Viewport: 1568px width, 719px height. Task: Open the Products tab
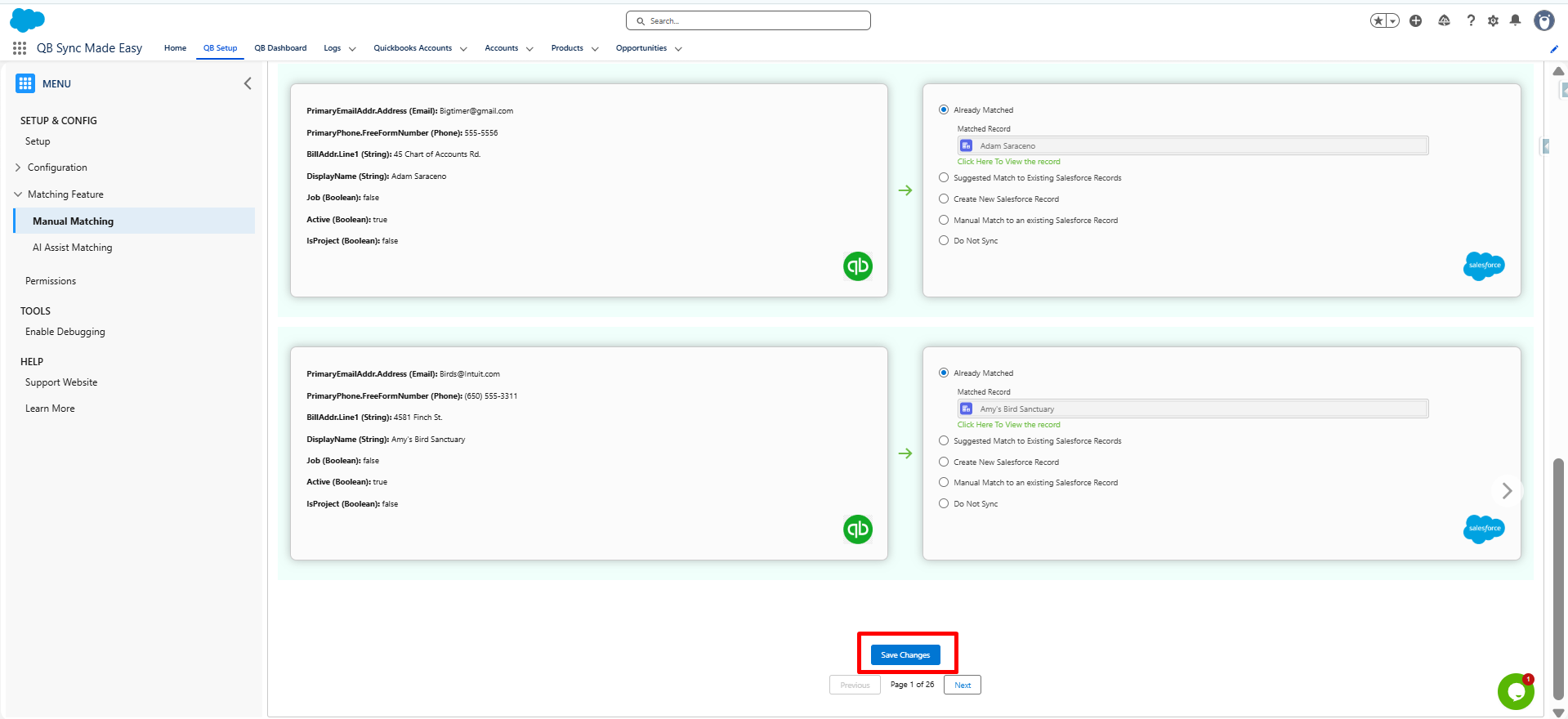click(x=567, y=48)
